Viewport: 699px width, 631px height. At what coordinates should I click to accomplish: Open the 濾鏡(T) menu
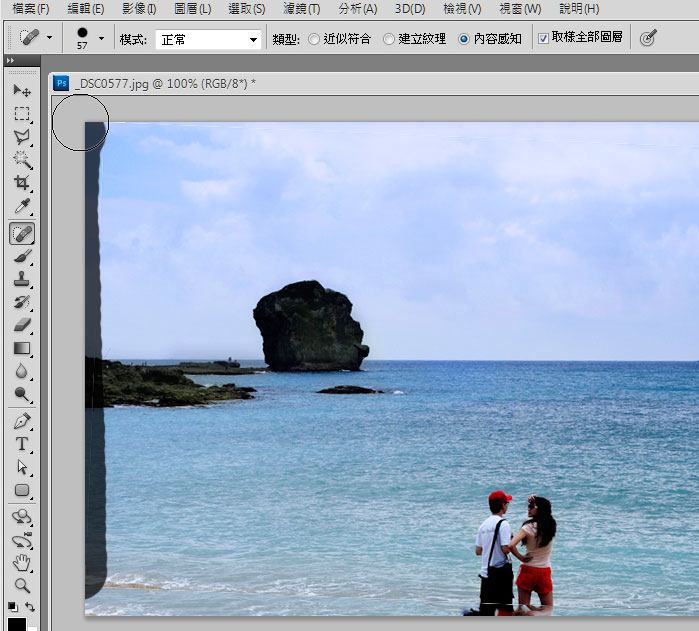(x=301, y=8)
